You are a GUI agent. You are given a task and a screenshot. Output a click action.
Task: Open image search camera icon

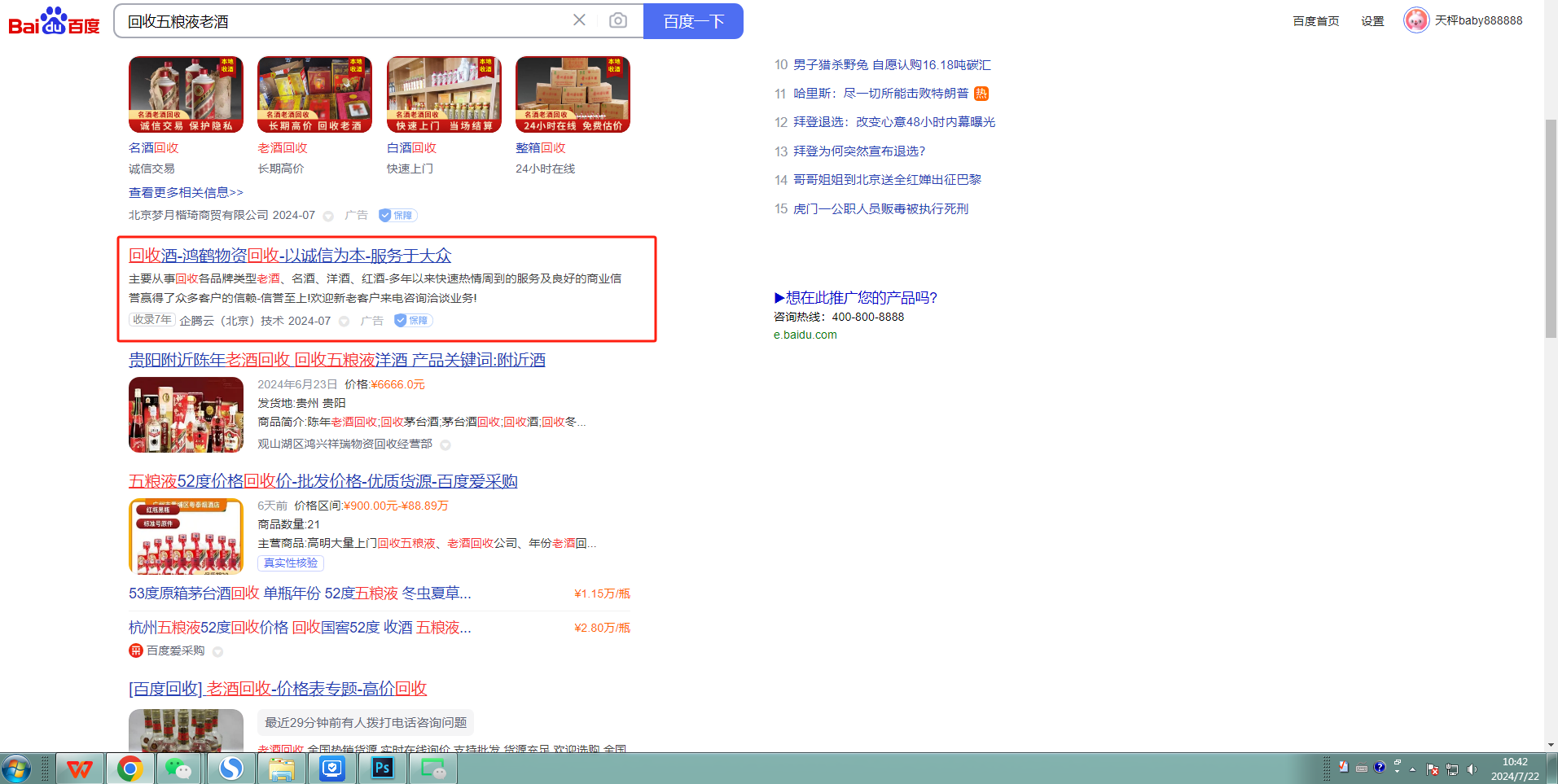click(x=618, y=20)
